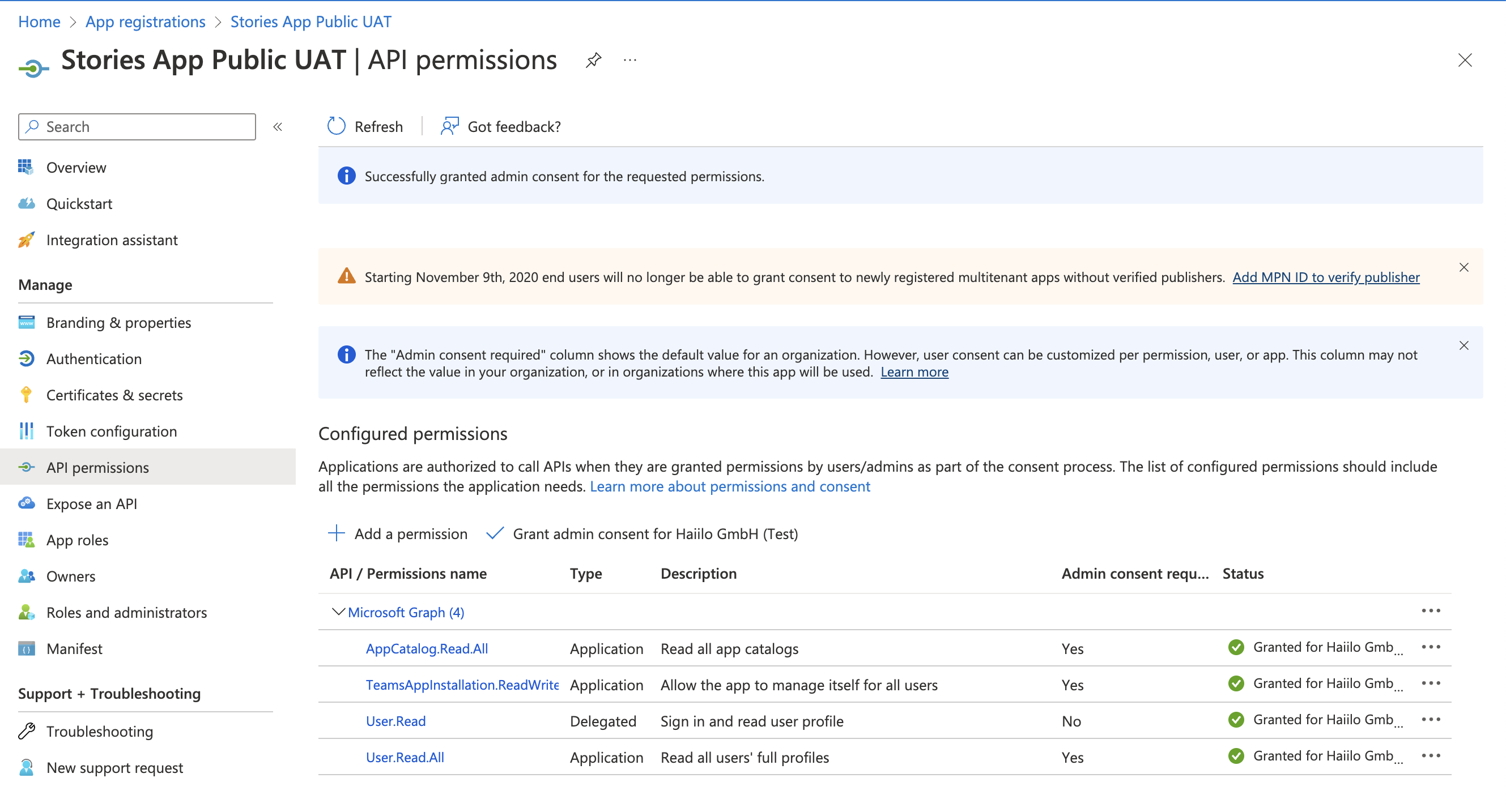Screen dimensions: 1506x812
Task: Click 'Read all users' full profiles' description
Action: click(x=745, y=757)
